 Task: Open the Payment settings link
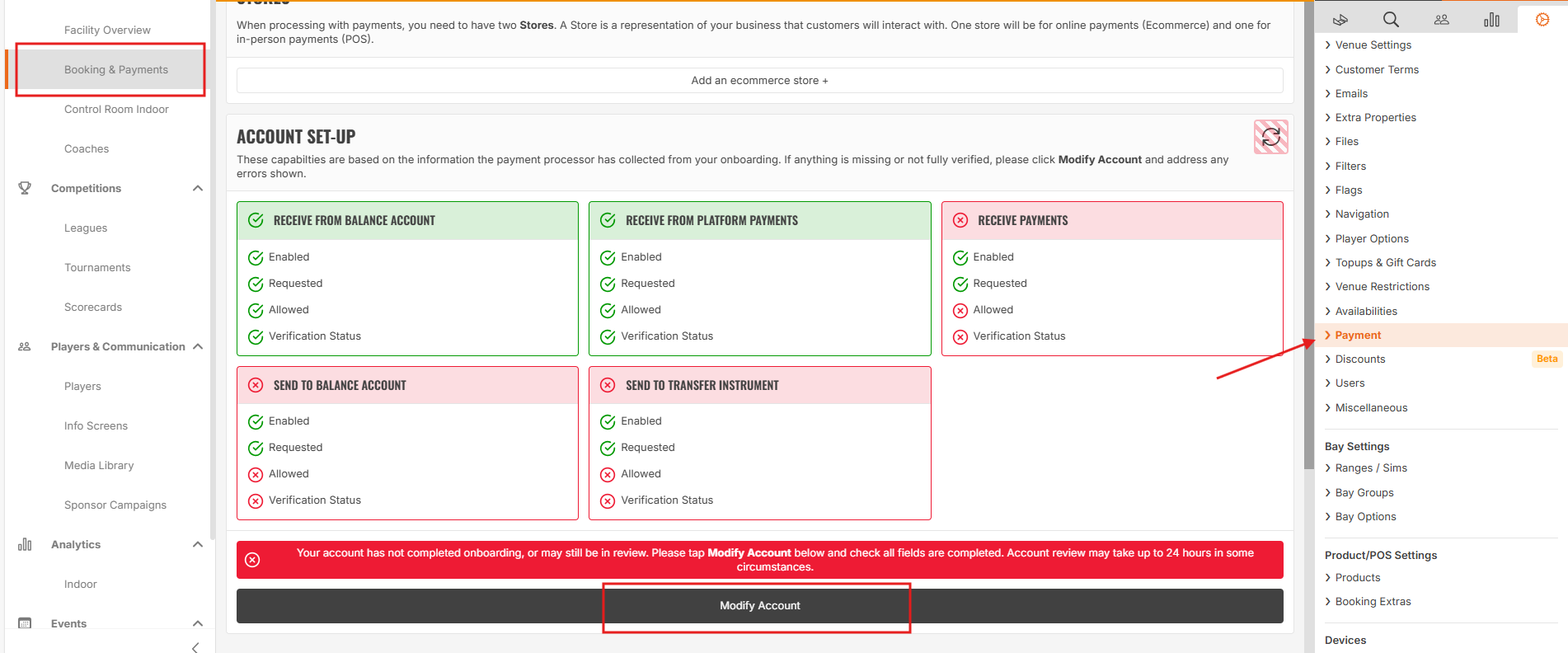click(x=1358, y=335)
